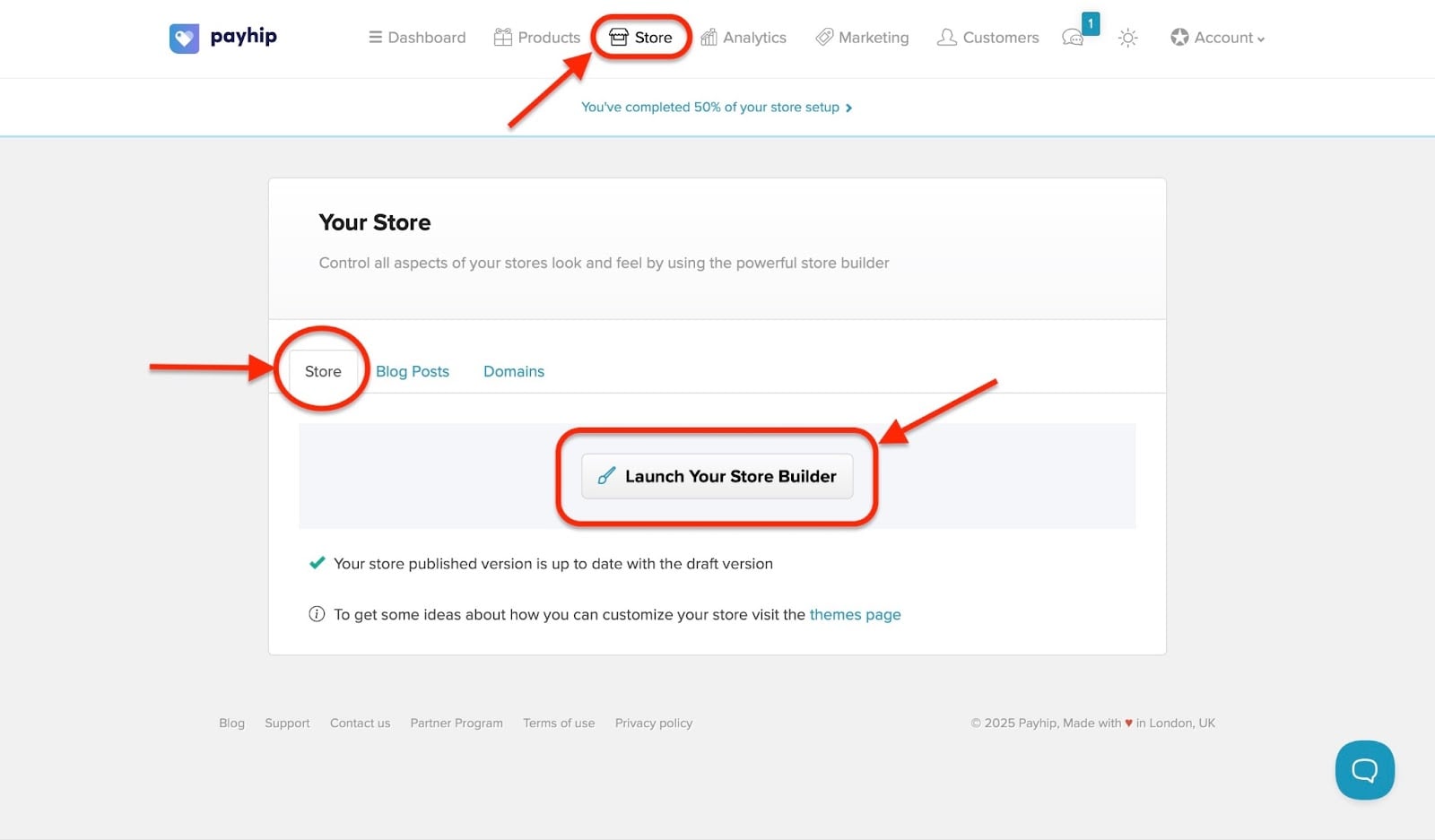Image resolution: width=1435 pixels, height=840 pixels.
Task: Open the Store menu in navbar
Action: tap(640, 38)
